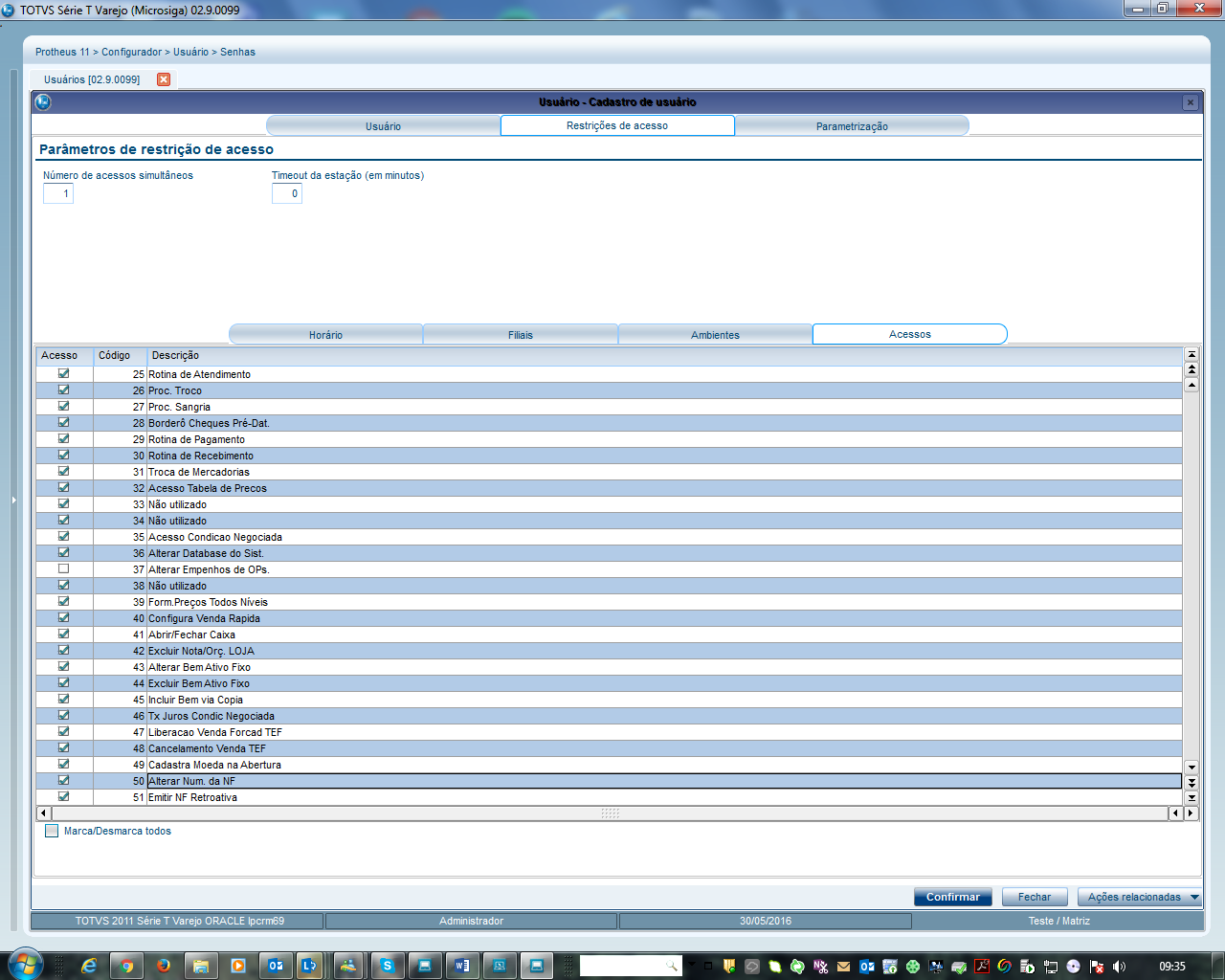The image size is (1225, 980).
Task: Page down in the access list
Action: pyautogui.click(x=1192, y=782)
